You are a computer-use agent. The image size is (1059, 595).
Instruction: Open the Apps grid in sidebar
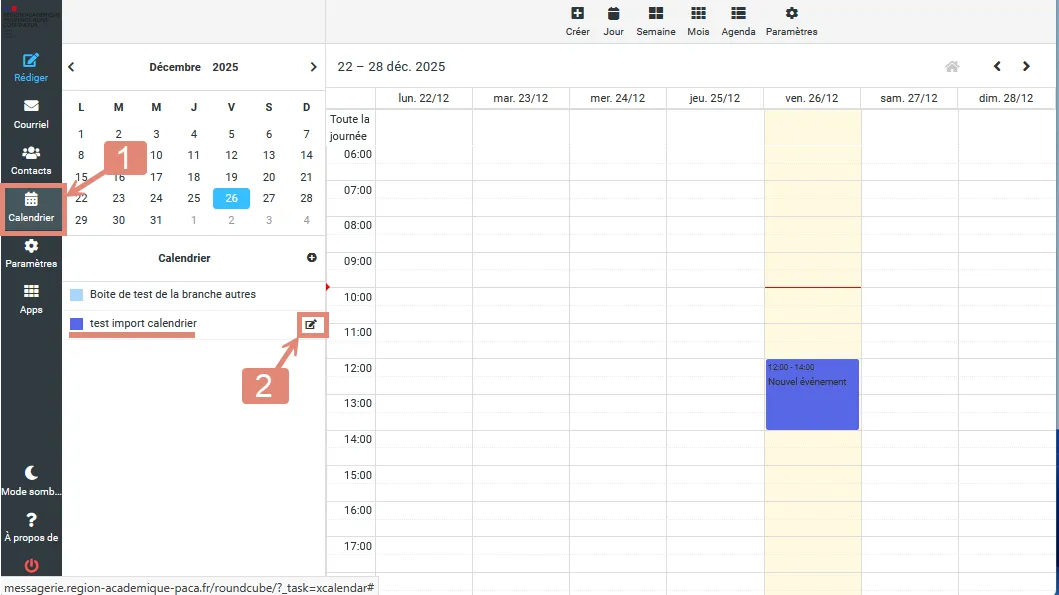click(x=31, y=299)
